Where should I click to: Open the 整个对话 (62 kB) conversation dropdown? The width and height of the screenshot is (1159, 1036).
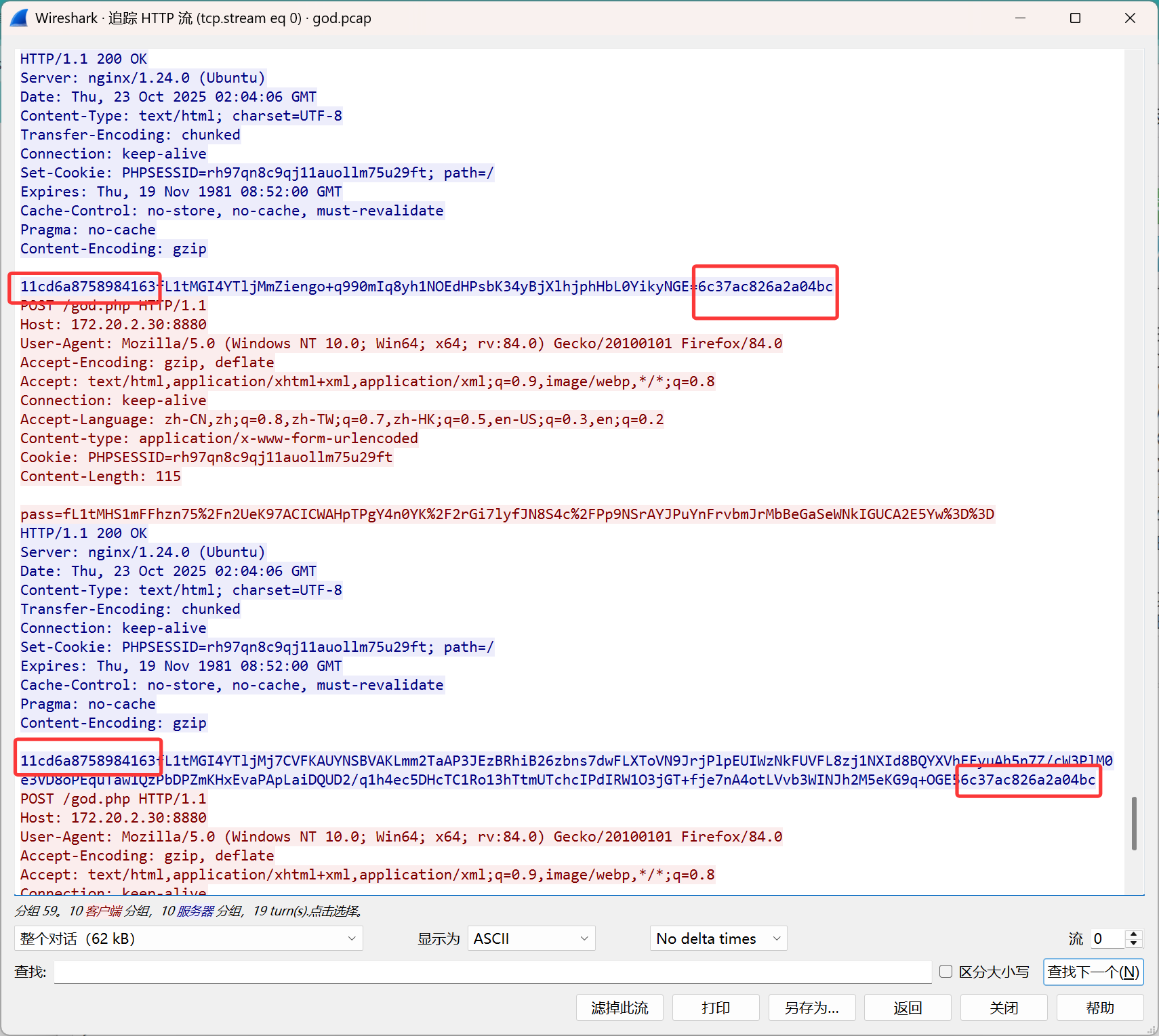coord(188,938)
